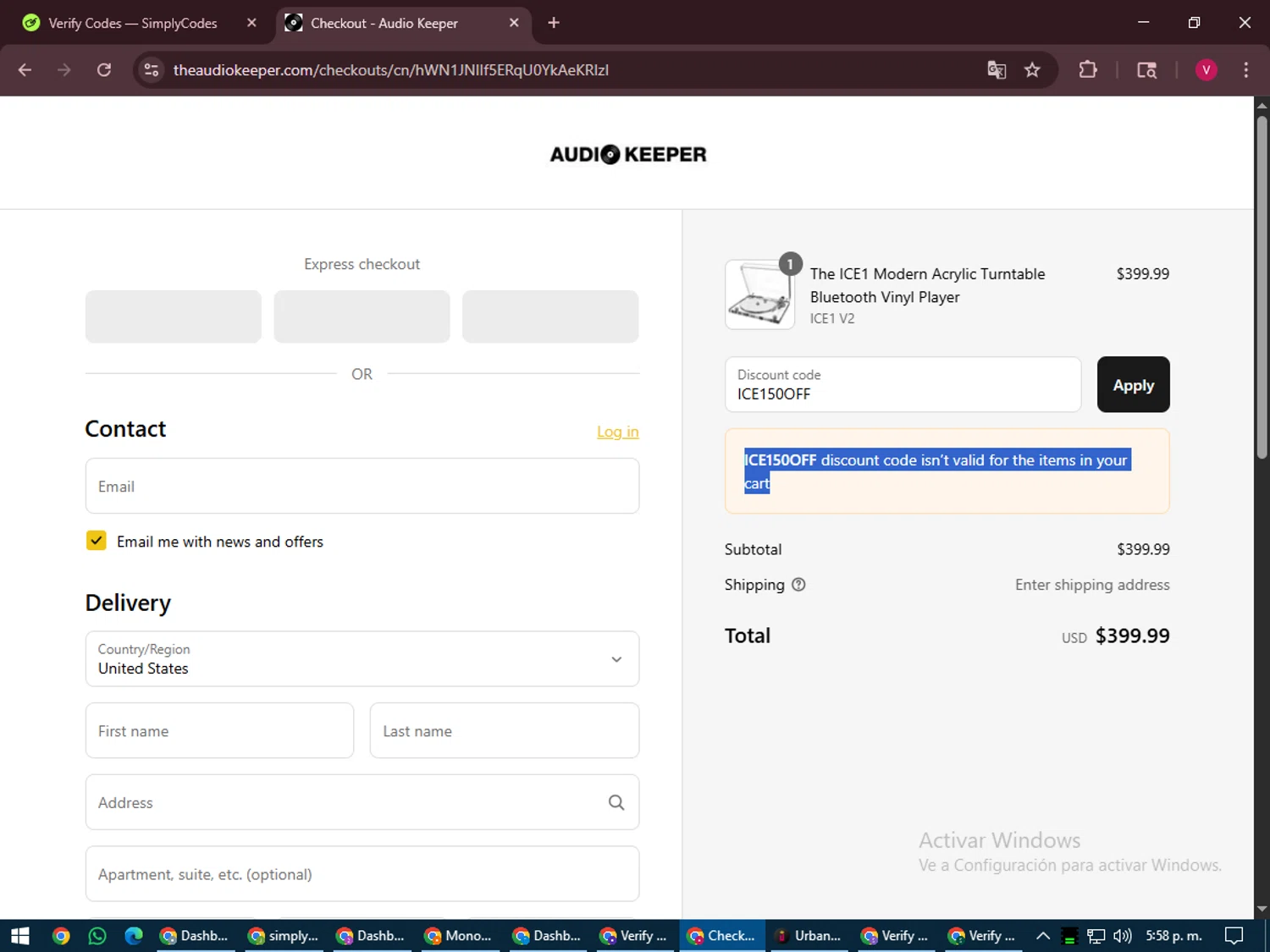Click the address search magnifier icon
The width and height of the screenshot is (1270, 952).
click(616, 802)
